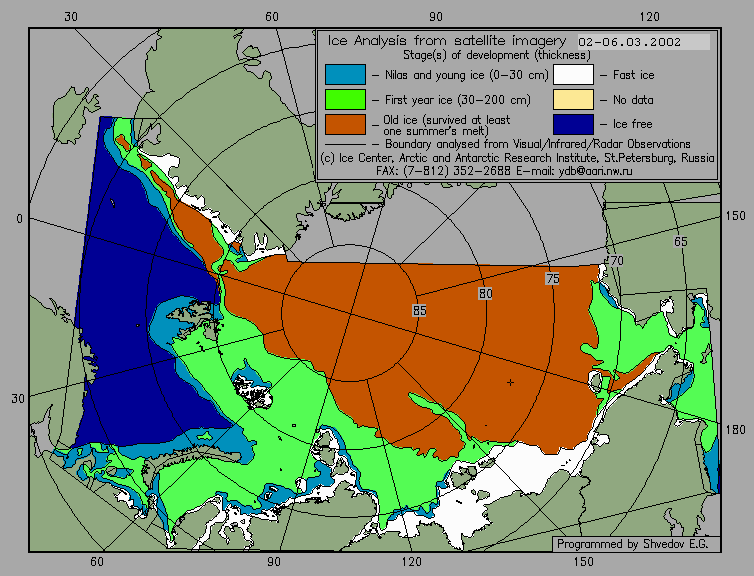Click 'Nilas and young ice (0-30 cm)' label
The height and width of the screenshot is (576, 754).
(466, 75)
